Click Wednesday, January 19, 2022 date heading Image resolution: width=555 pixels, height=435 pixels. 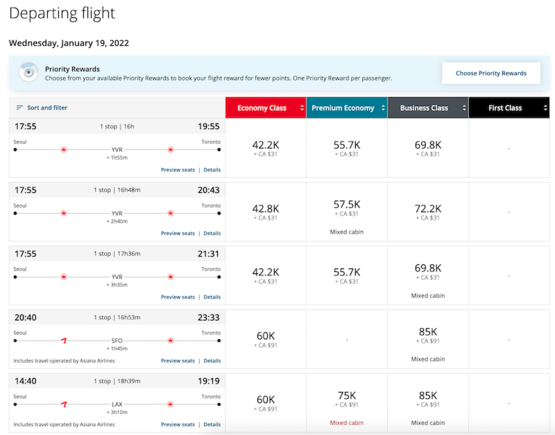click(69, 43)
